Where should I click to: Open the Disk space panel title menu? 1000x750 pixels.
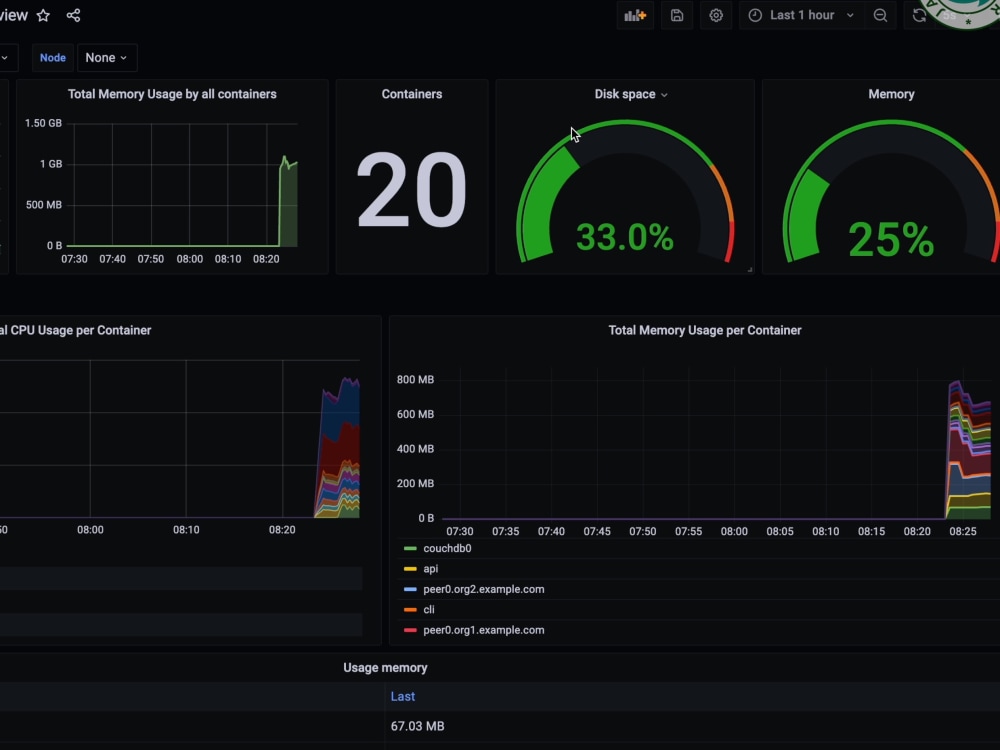[x=630, y=93]
